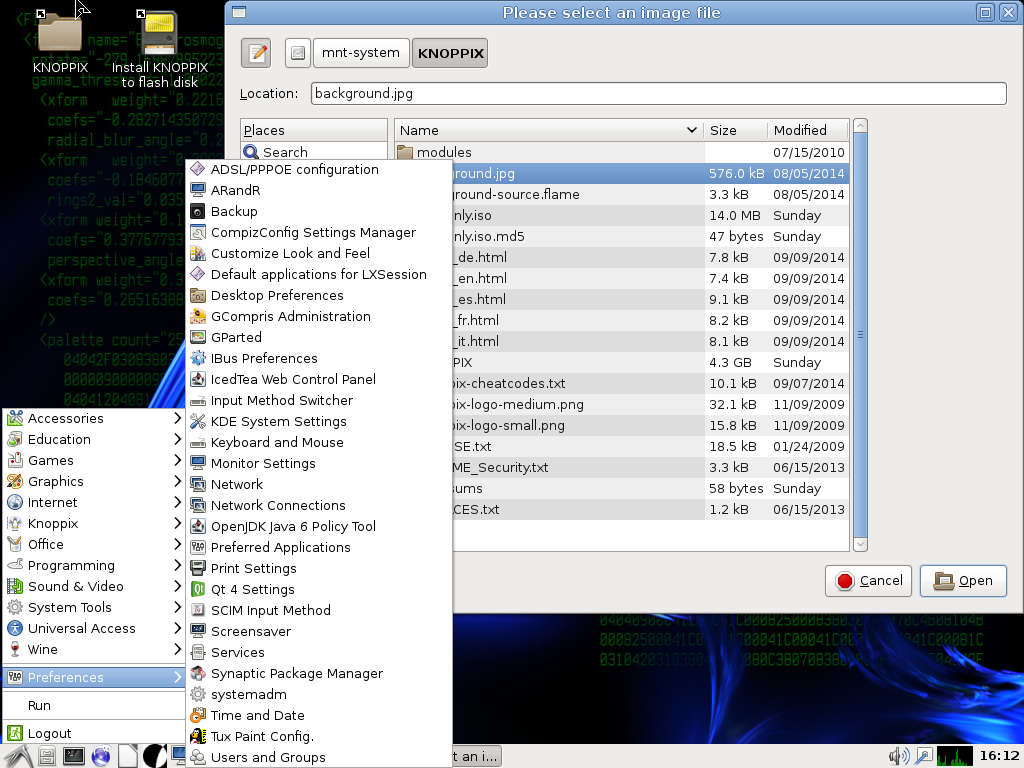Click the Open button in file dialog
The image size is (1024, 768).
point(963,581)
